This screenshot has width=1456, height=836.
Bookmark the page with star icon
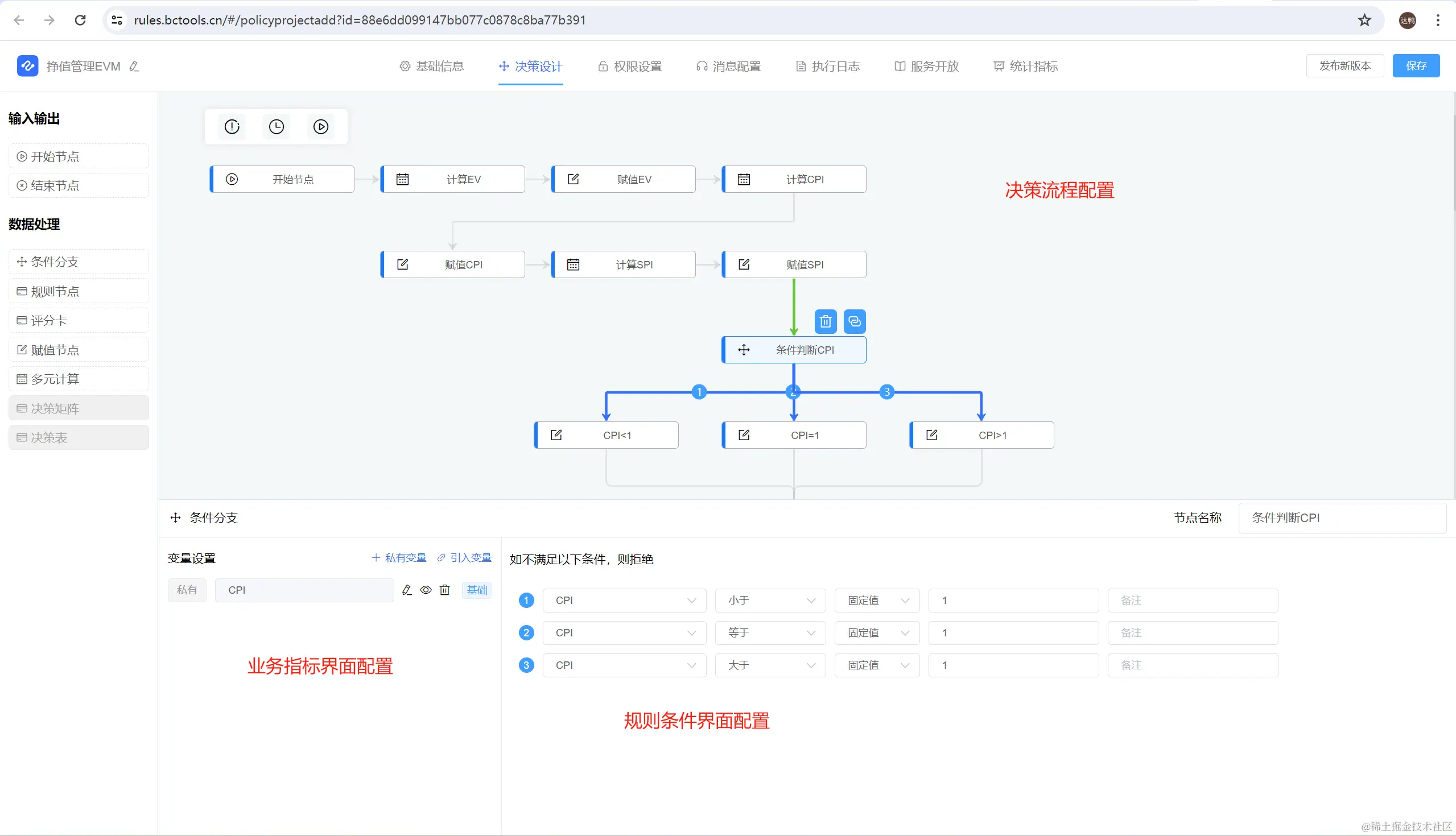coord(1364,20)
